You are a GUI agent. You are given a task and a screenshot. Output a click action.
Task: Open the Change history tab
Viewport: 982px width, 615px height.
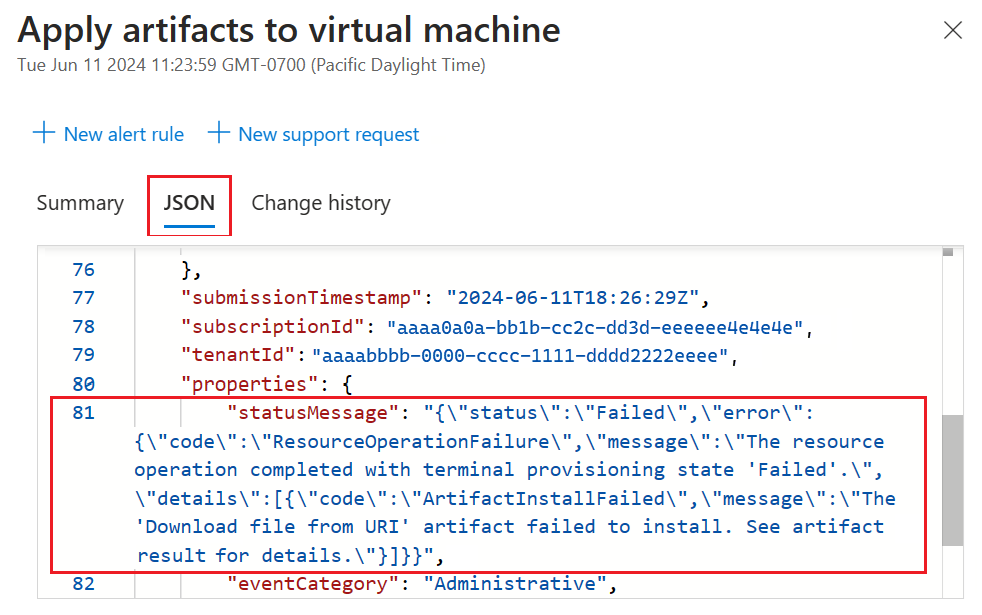click(320, 203)
